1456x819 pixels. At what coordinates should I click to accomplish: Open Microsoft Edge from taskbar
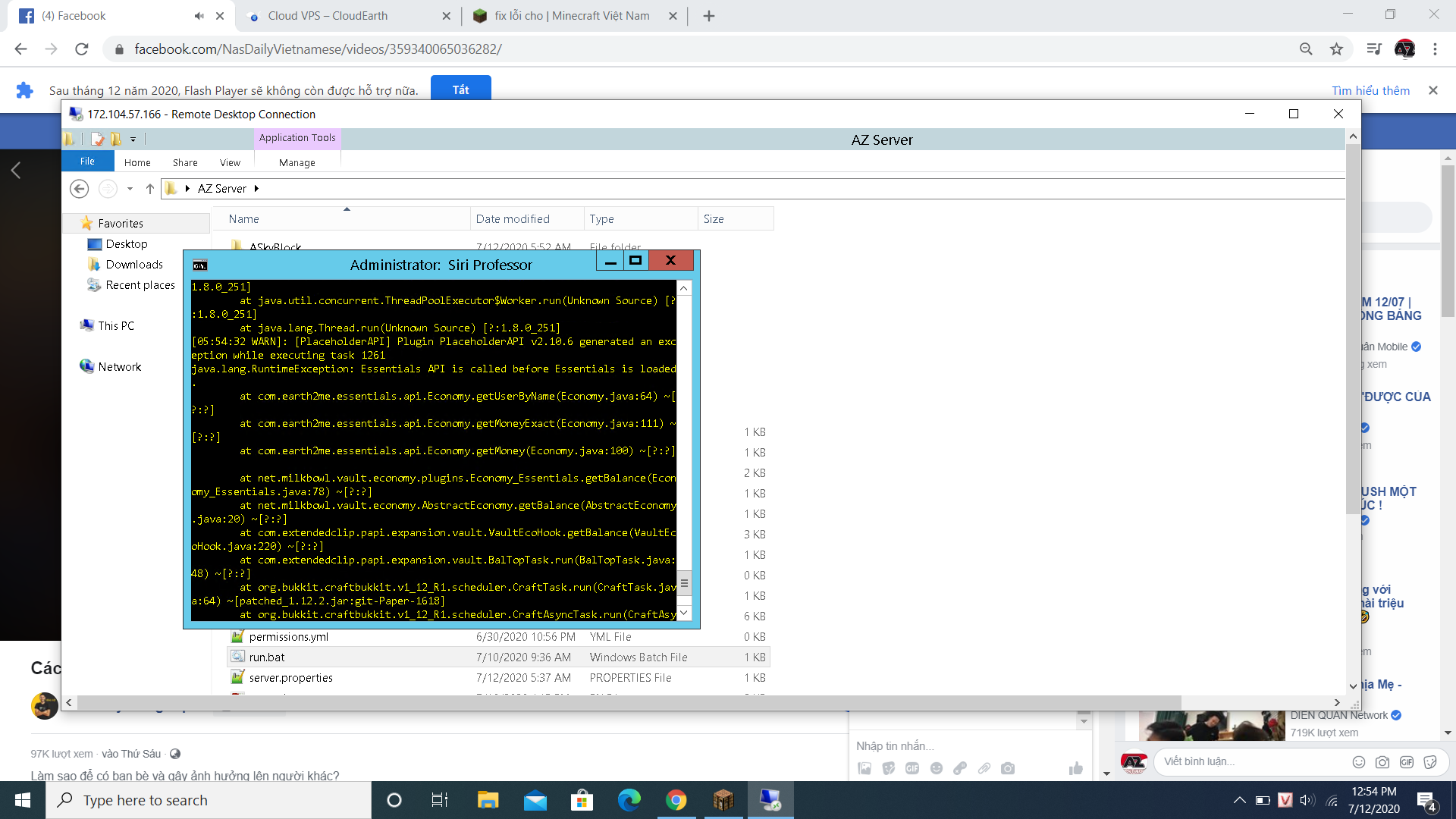pos(629,800)
